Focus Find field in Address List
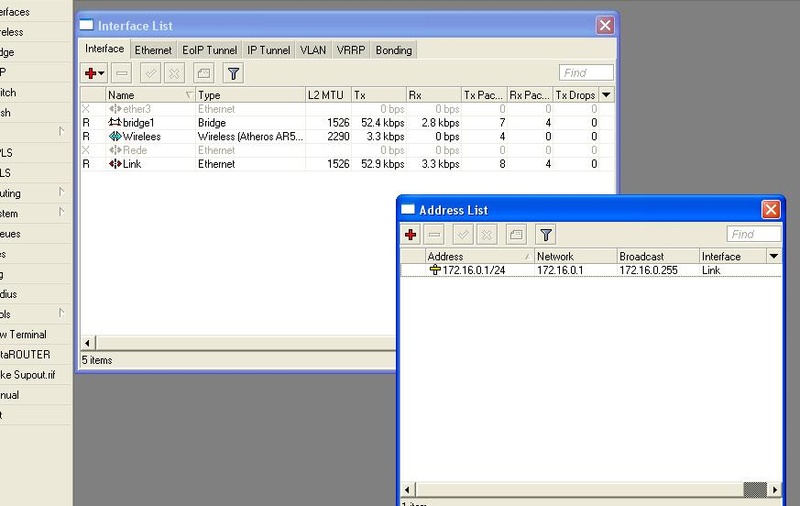This screenshot has width=800, height=506. (754, 234)
